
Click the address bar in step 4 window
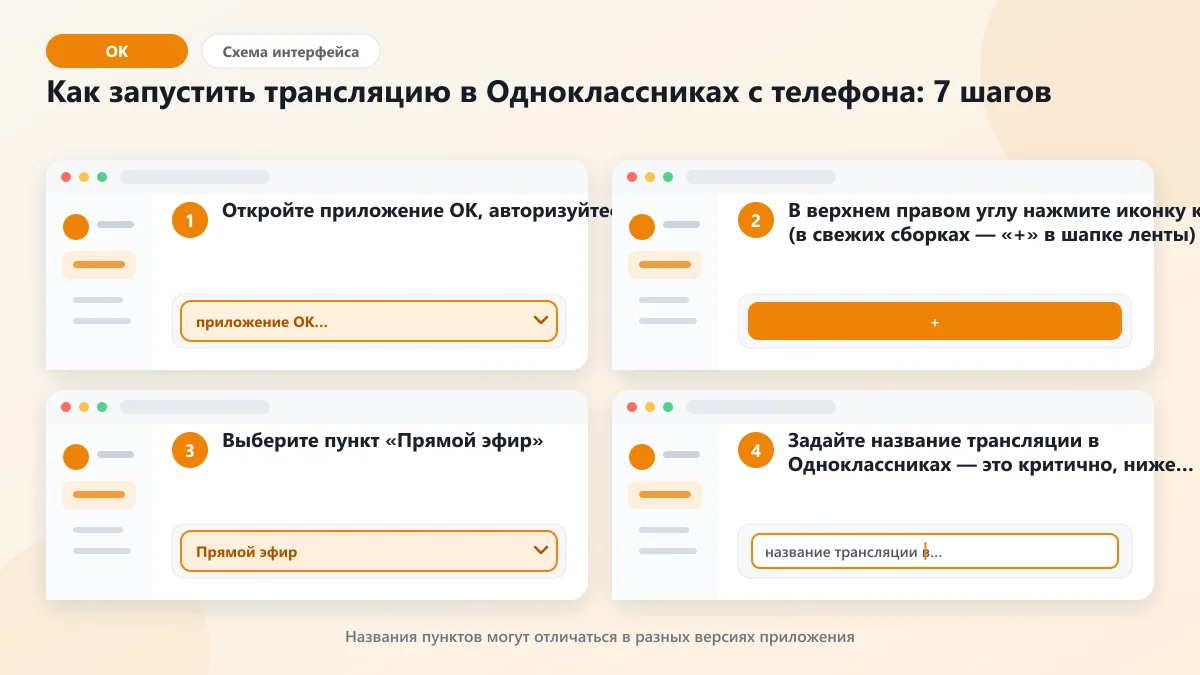[x=761, y=407]
